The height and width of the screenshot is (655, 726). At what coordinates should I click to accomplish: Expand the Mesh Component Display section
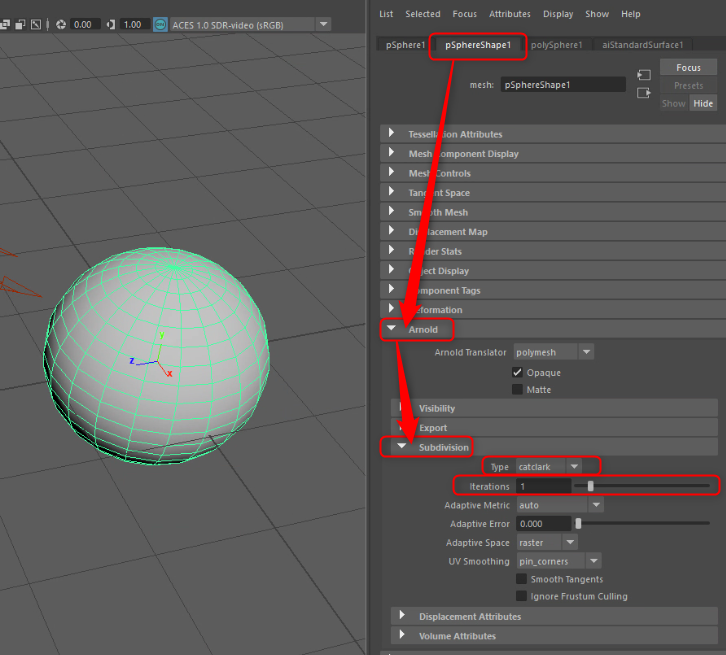click(553, 154)
